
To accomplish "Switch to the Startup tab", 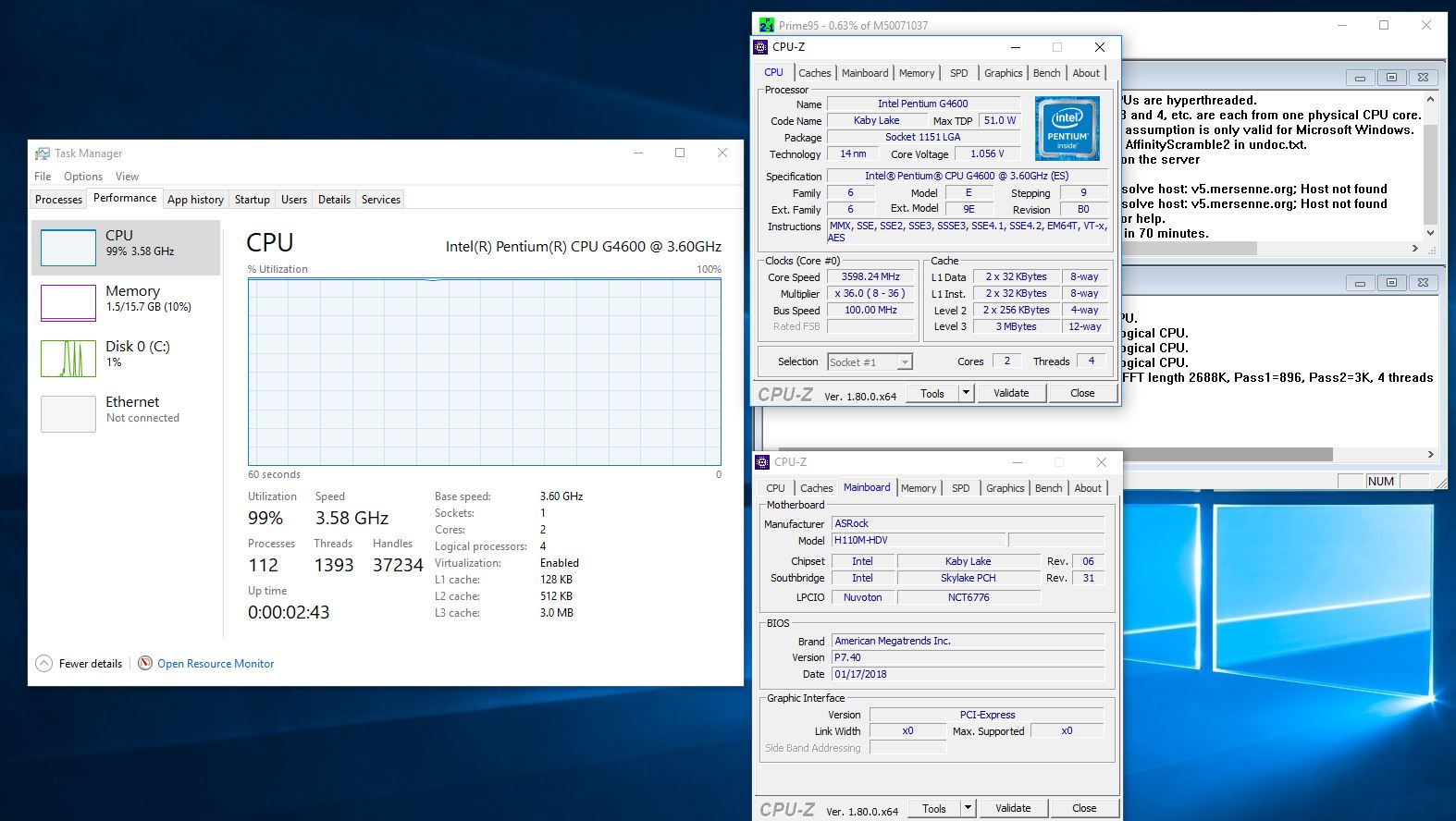I will (252, 200).
